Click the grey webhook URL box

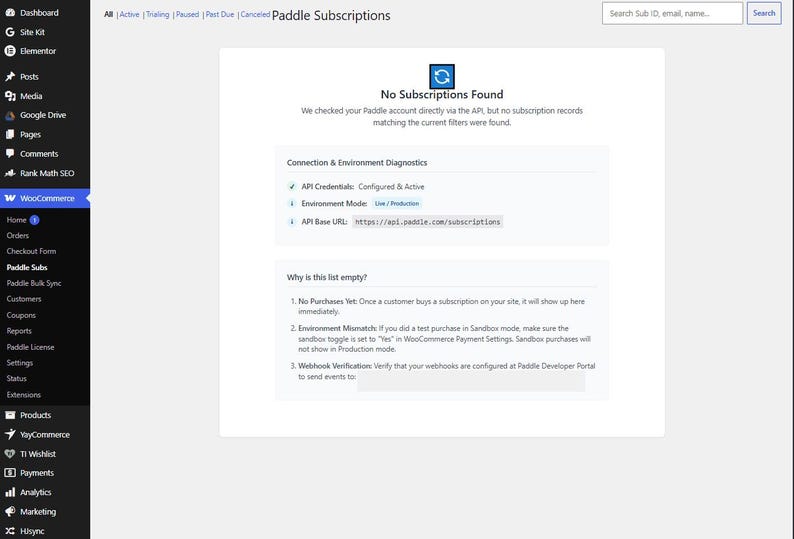(x=471, y=382)
